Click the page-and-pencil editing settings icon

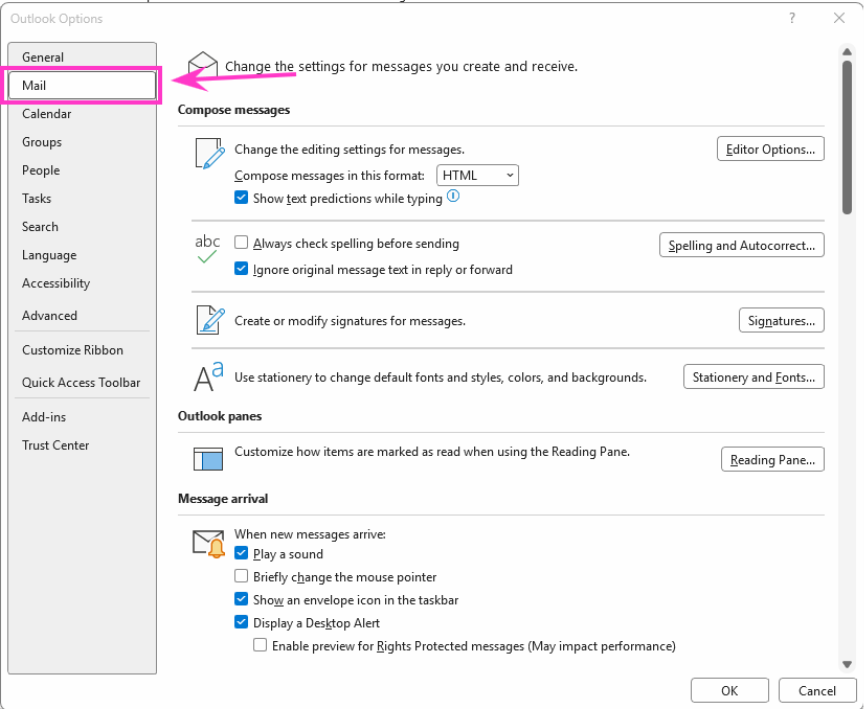coord(210,153)
